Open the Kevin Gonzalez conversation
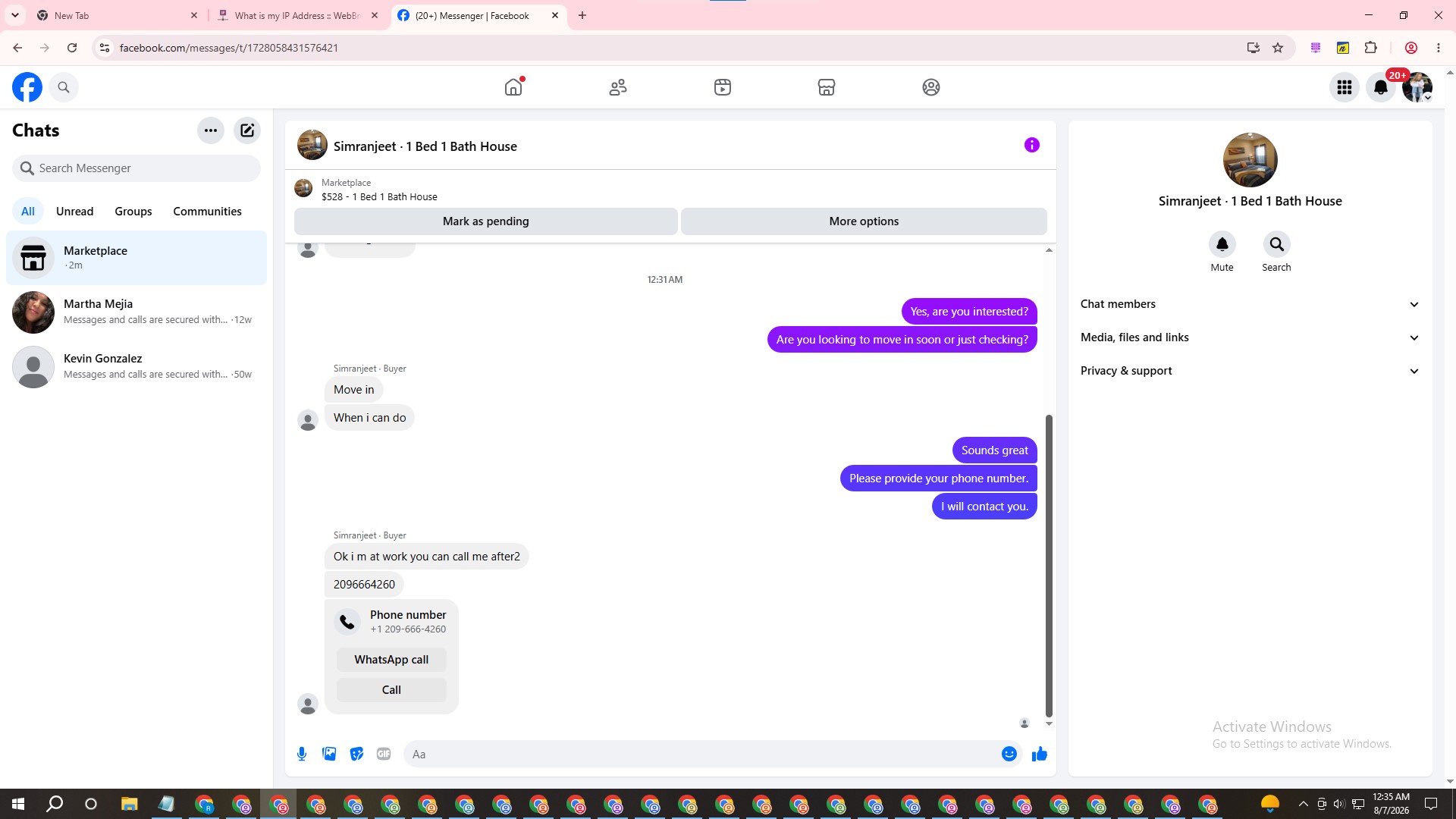 pyautogui.click(x=136, y=367)
